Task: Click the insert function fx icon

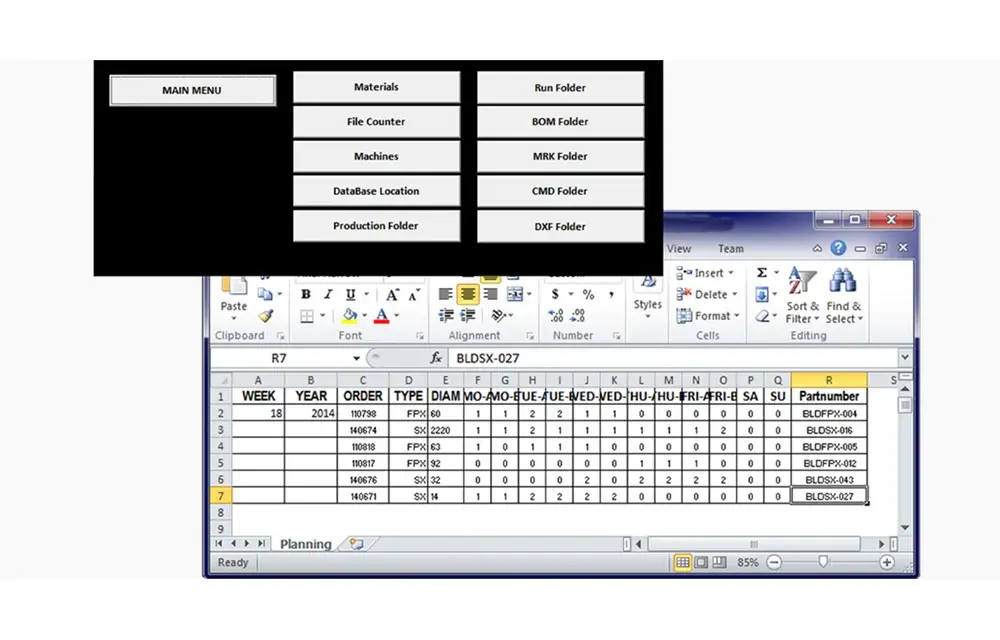Action: click(x=436, y=358)
